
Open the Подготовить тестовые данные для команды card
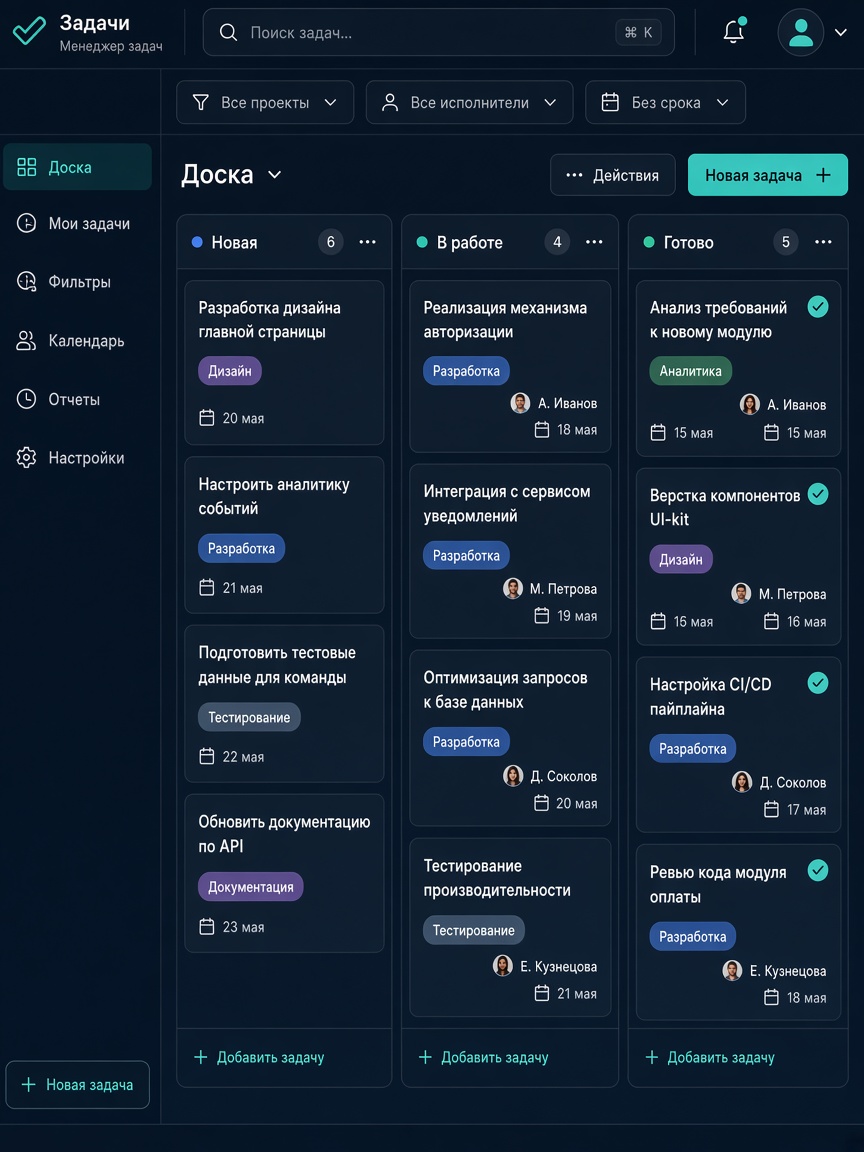pyautogui.click(x=284, y=704)
